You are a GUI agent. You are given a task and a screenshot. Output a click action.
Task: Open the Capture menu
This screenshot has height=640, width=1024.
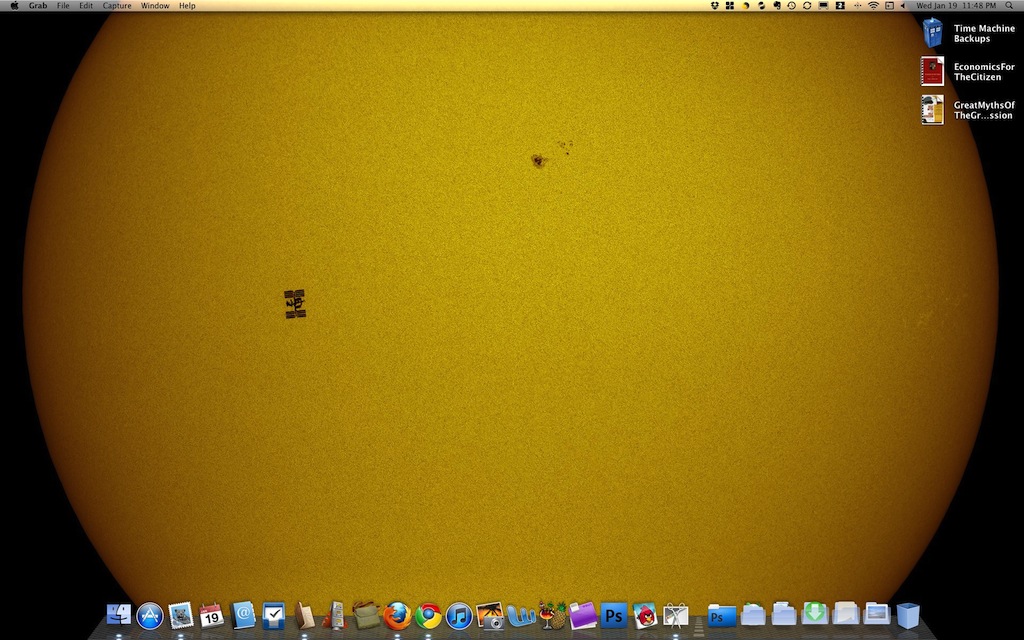117,5
